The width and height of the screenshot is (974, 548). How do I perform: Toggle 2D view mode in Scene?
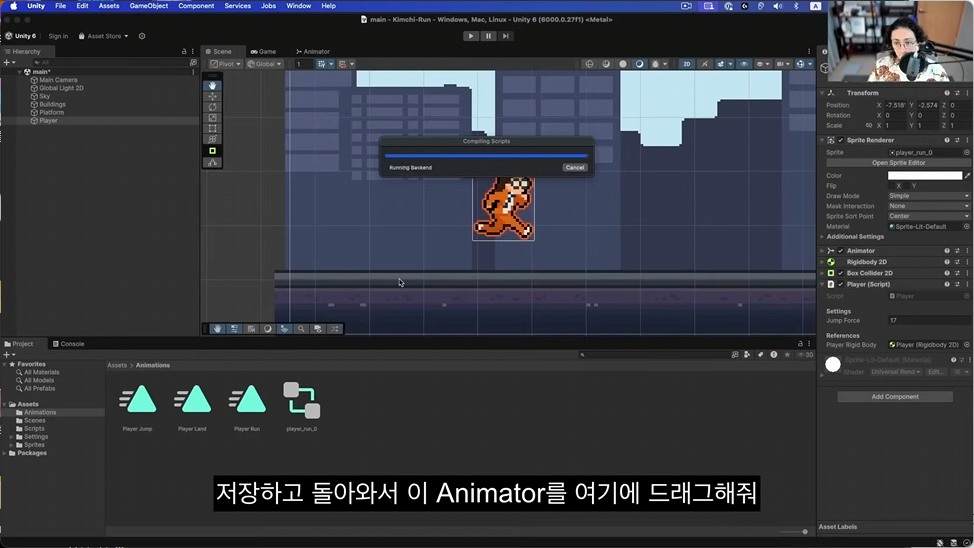click(x=686, y=64)
